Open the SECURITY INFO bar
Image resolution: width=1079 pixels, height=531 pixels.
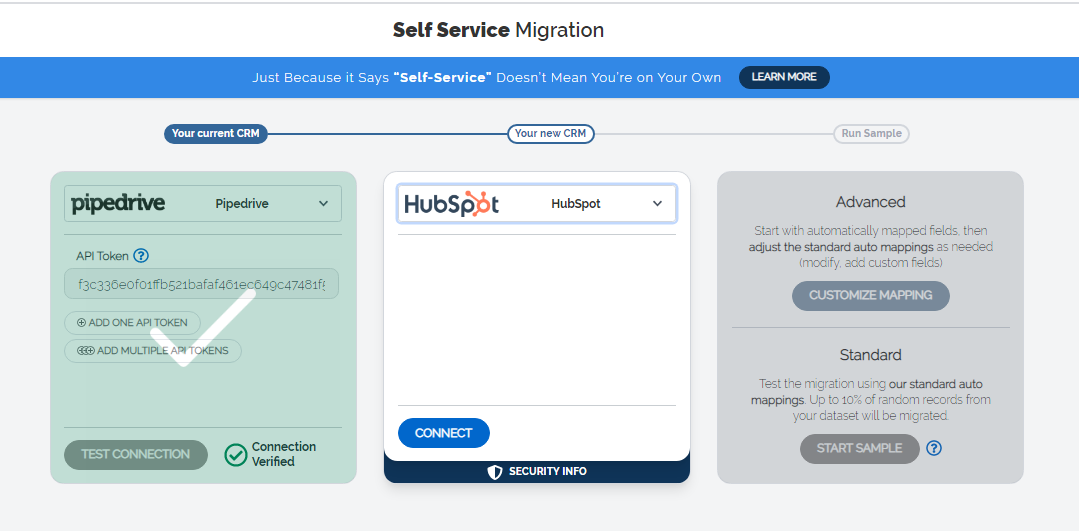[x=537, y=472]
